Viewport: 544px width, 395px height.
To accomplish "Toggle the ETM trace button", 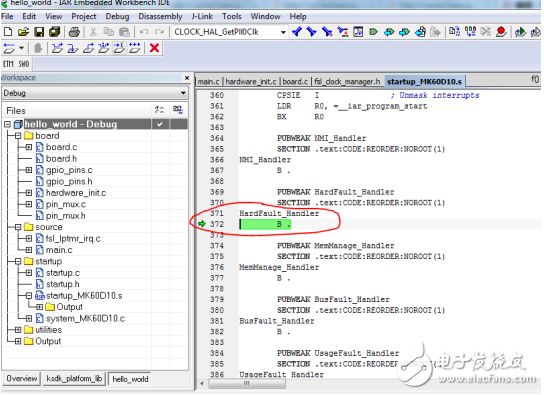I will pyautogui.click(x=8, y=64).
